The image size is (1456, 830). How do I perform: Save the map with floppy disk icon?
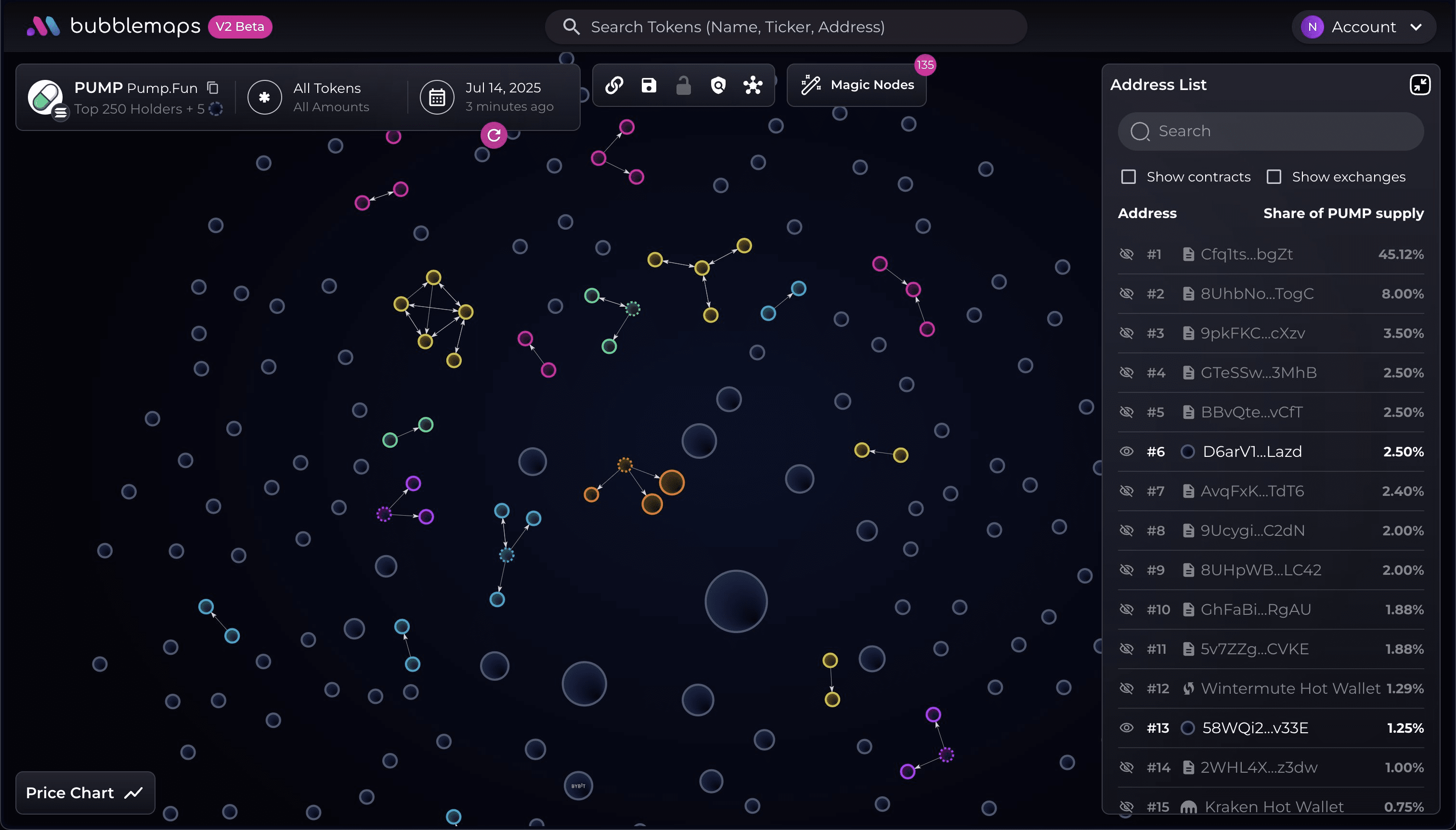pyautogui.click(x=649, y=86)
